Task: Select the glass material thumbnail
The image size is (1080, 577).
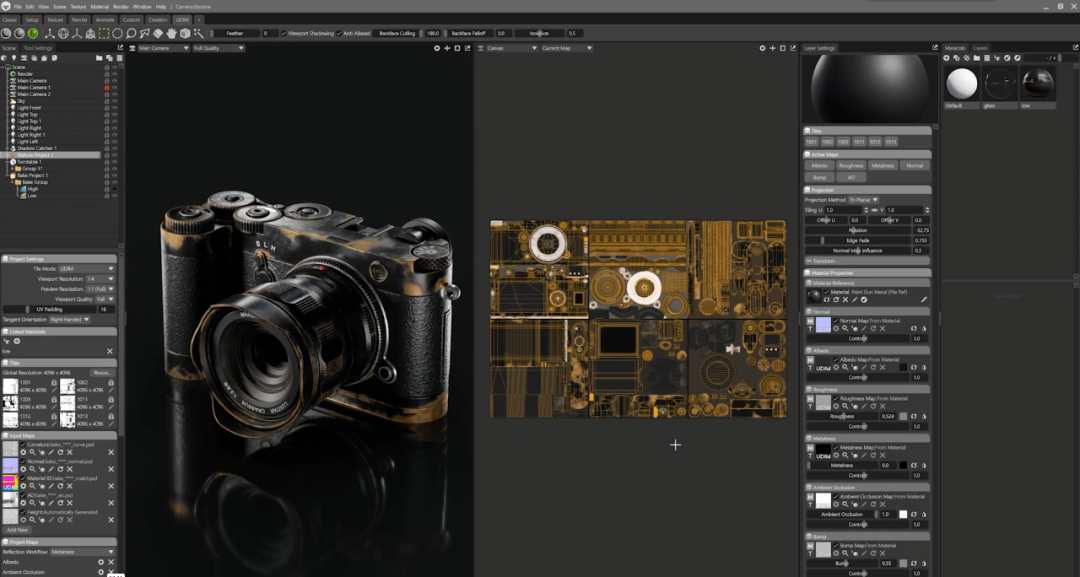Action: (999, 85)
